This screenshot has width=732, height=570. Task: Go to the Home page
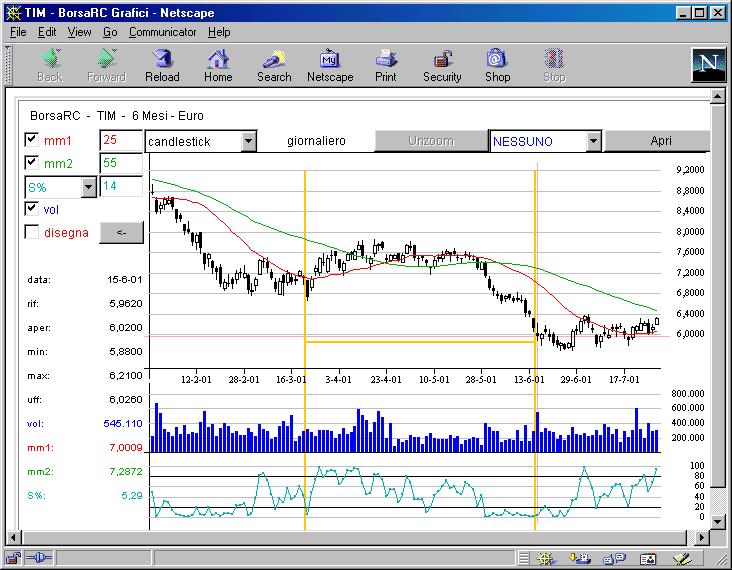pos(218,65)
